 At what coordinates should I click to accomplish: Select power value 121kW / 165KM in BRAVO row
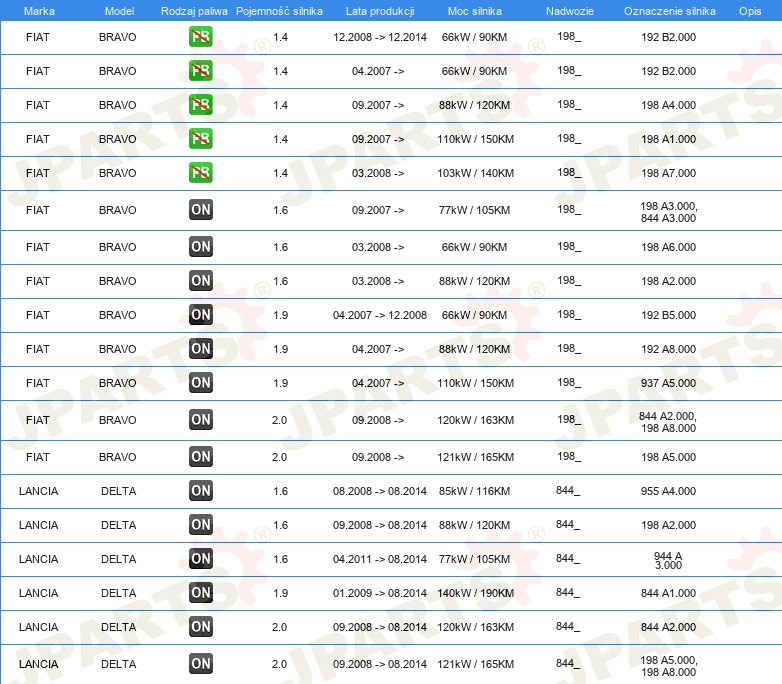[475, 457]
